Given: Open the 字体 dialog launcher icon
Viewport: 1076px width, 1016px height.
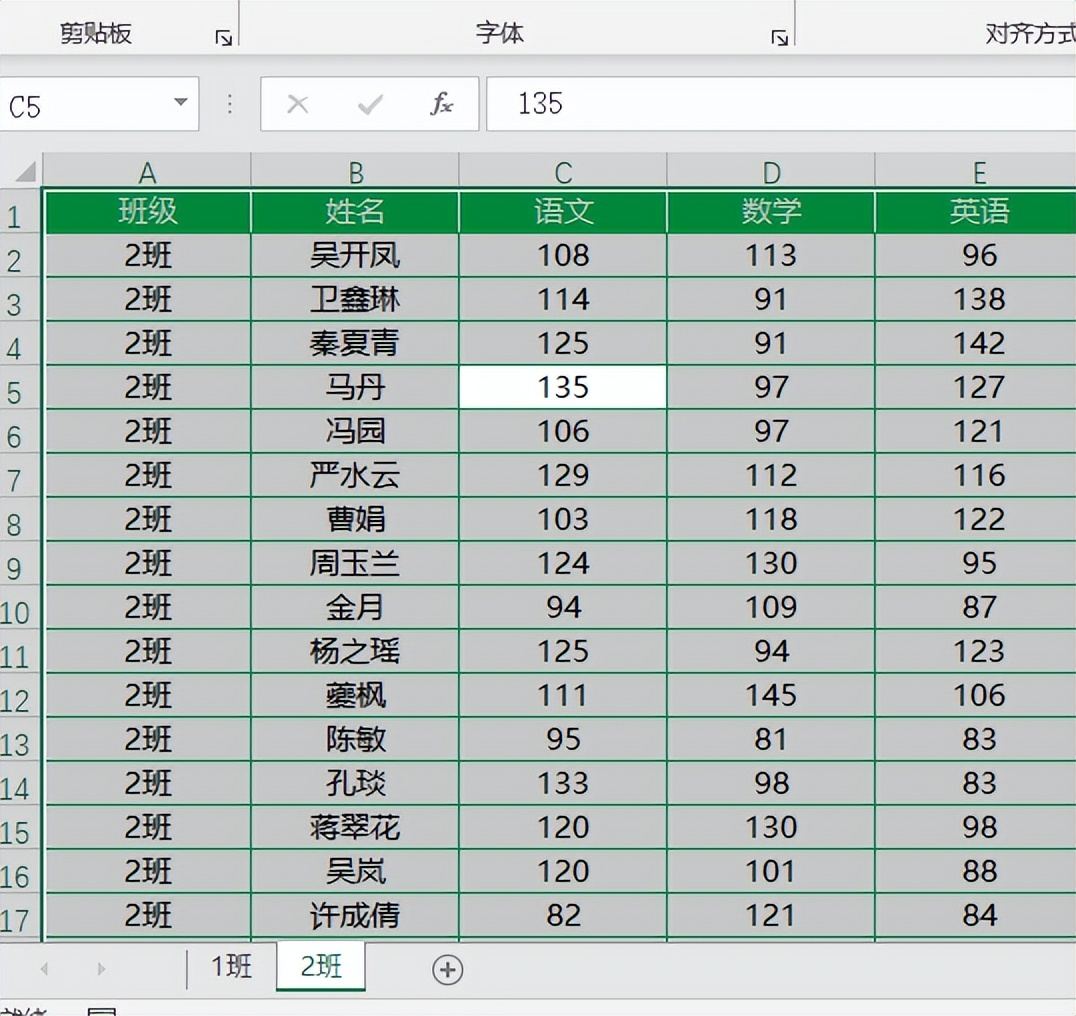Looking at the screenshot, I should (x=779, y=36).
